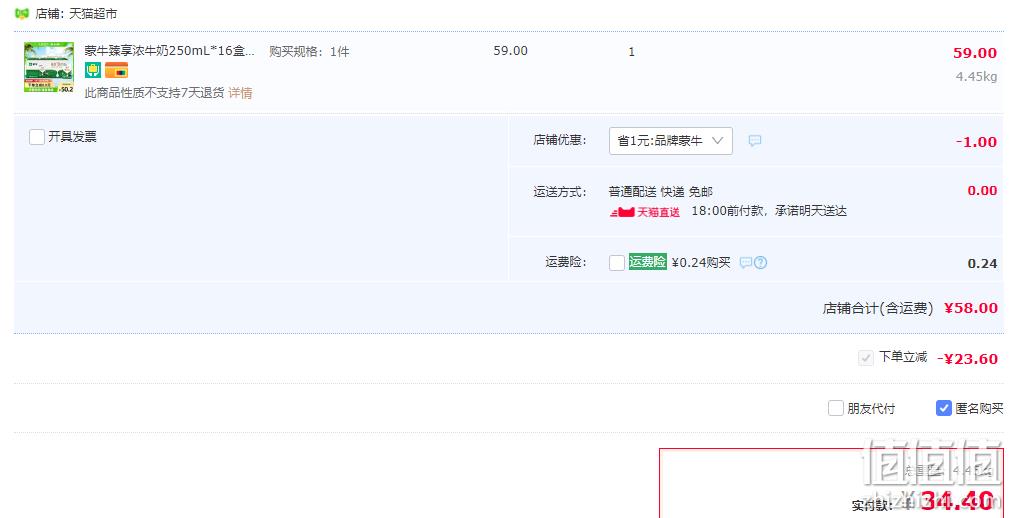
Task: Click the comment bubble icon beside the store discount
Action: pyautogui.click(x=755, y=141)
